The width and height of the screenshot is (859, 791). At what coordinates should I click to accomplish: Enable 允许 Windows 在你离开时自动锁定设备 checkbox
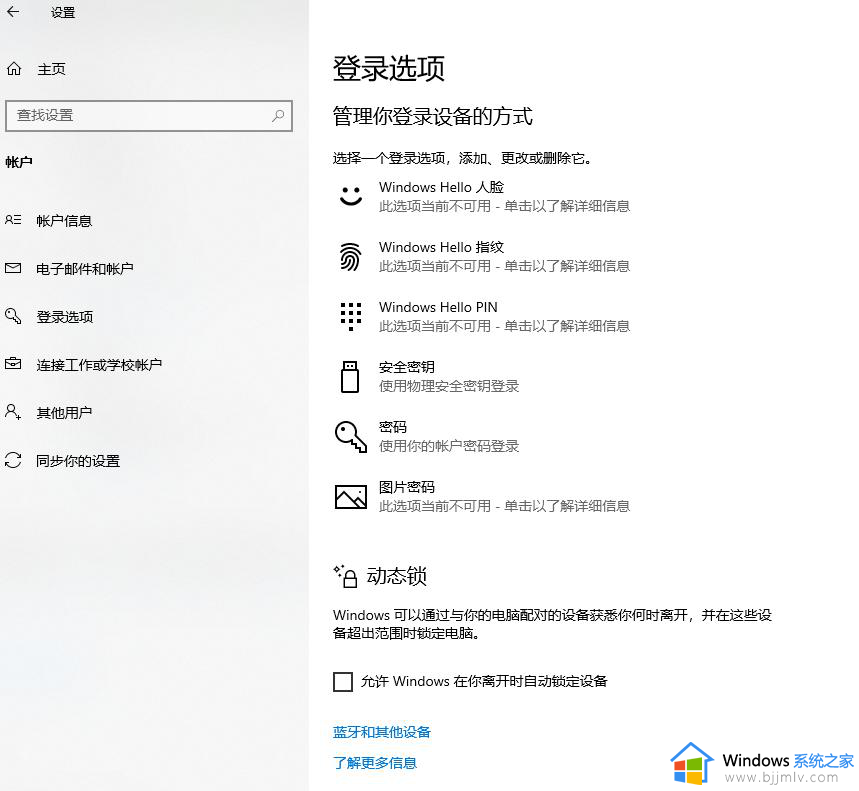tap(343, 682)
